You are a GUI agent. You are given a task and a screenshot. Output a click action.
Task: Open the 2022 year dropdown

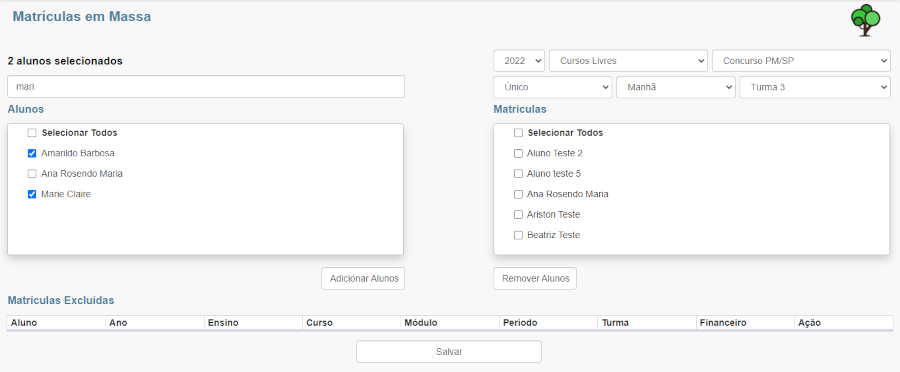(x=519, y=60)
